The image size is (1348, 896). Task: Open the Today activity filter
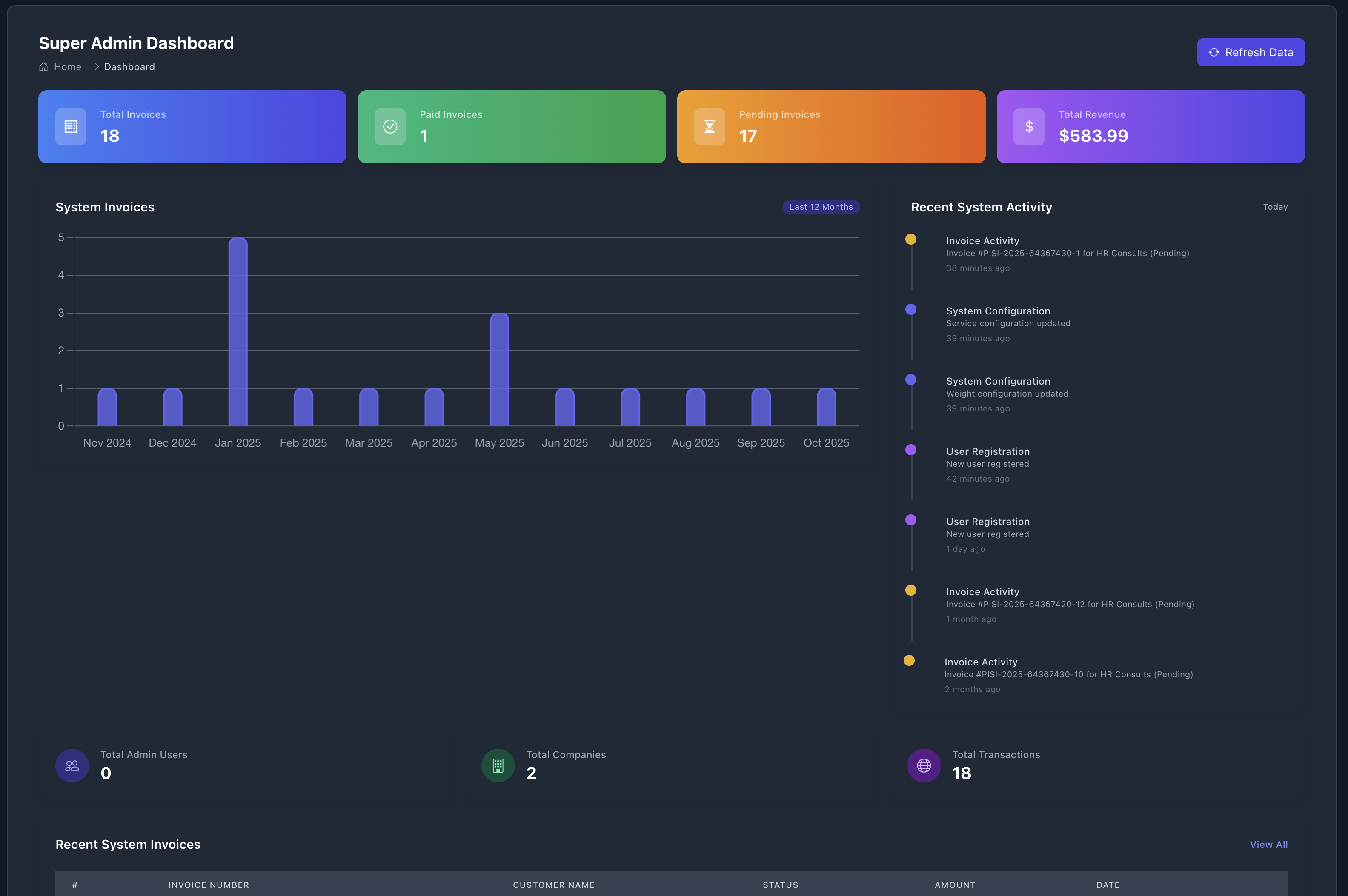(1275, 207)
